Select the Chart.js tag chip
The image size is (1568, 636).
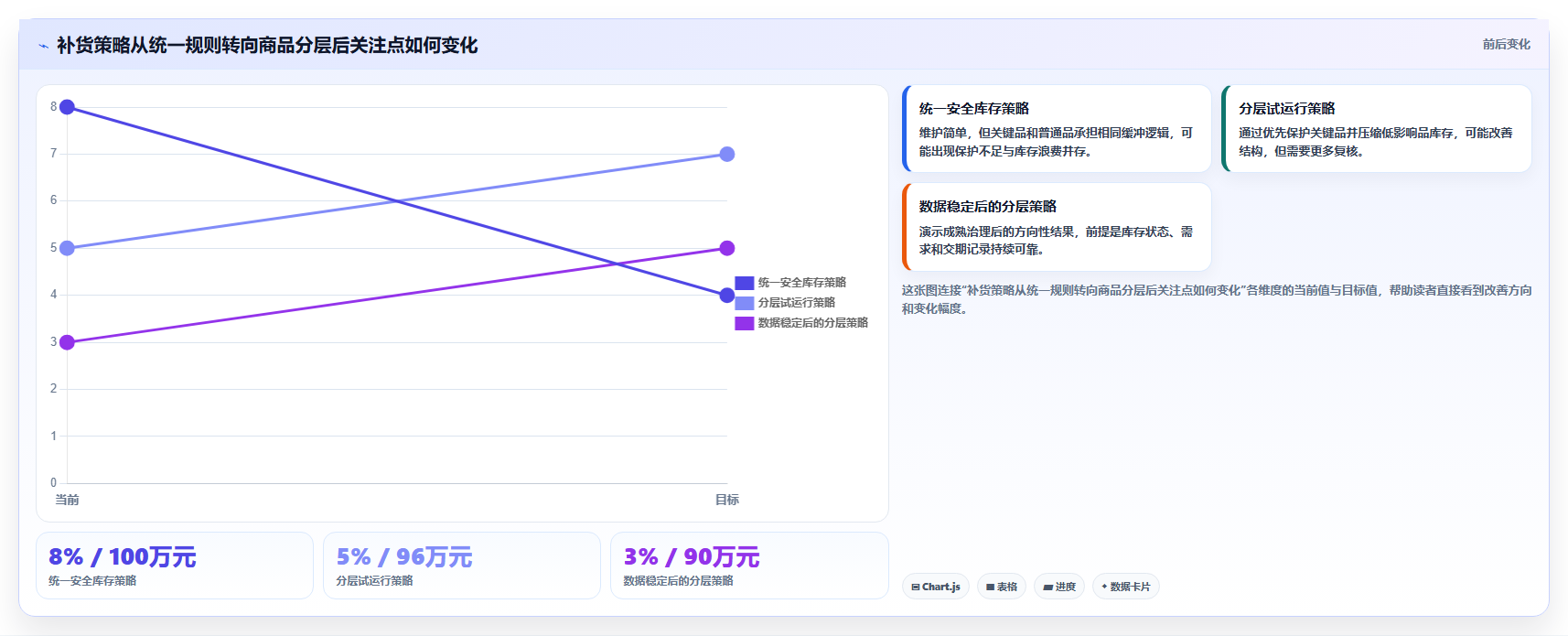pos(936,587)
